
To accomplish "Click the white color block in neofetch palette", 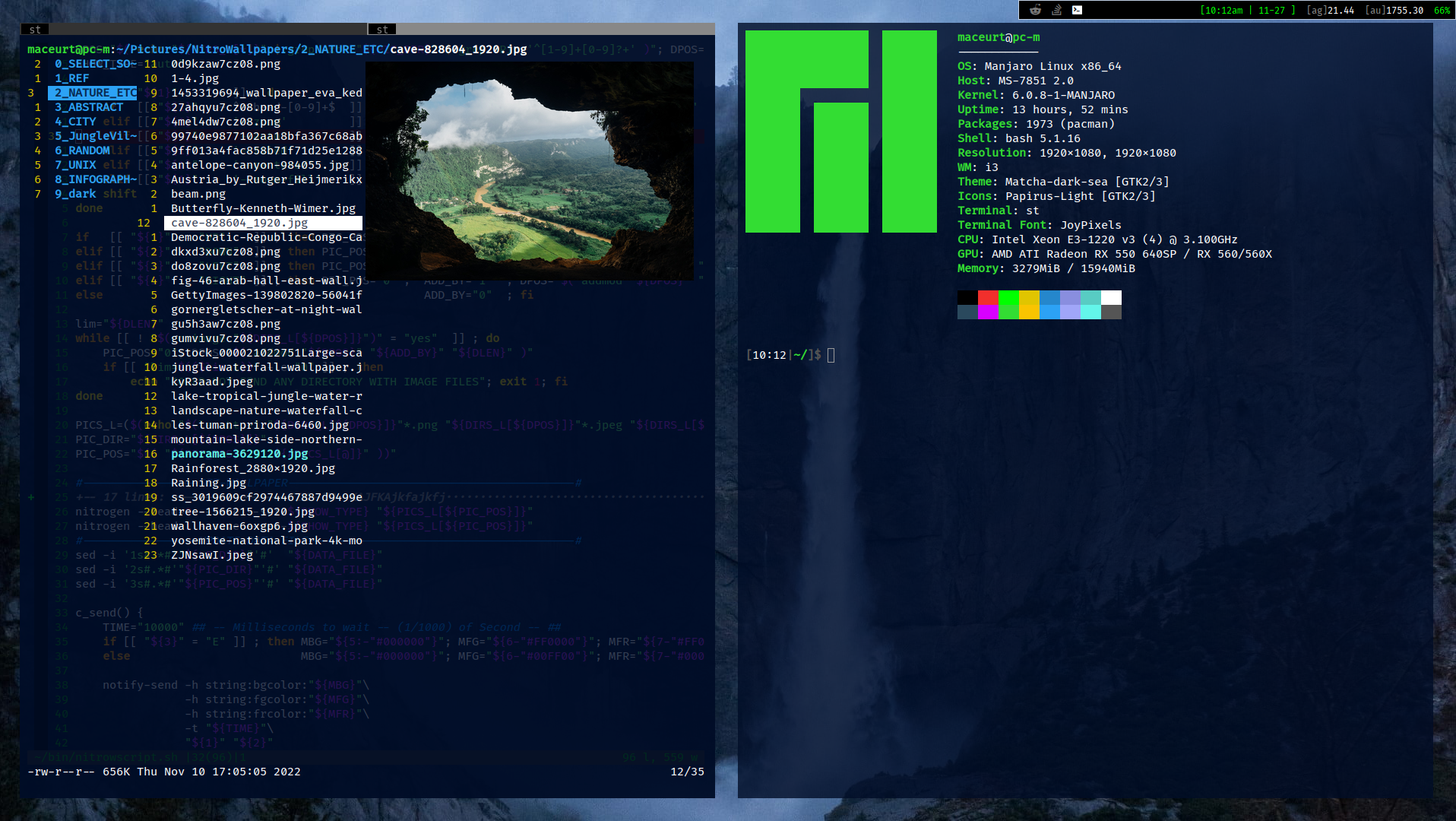I will [x=1111, y=297].
